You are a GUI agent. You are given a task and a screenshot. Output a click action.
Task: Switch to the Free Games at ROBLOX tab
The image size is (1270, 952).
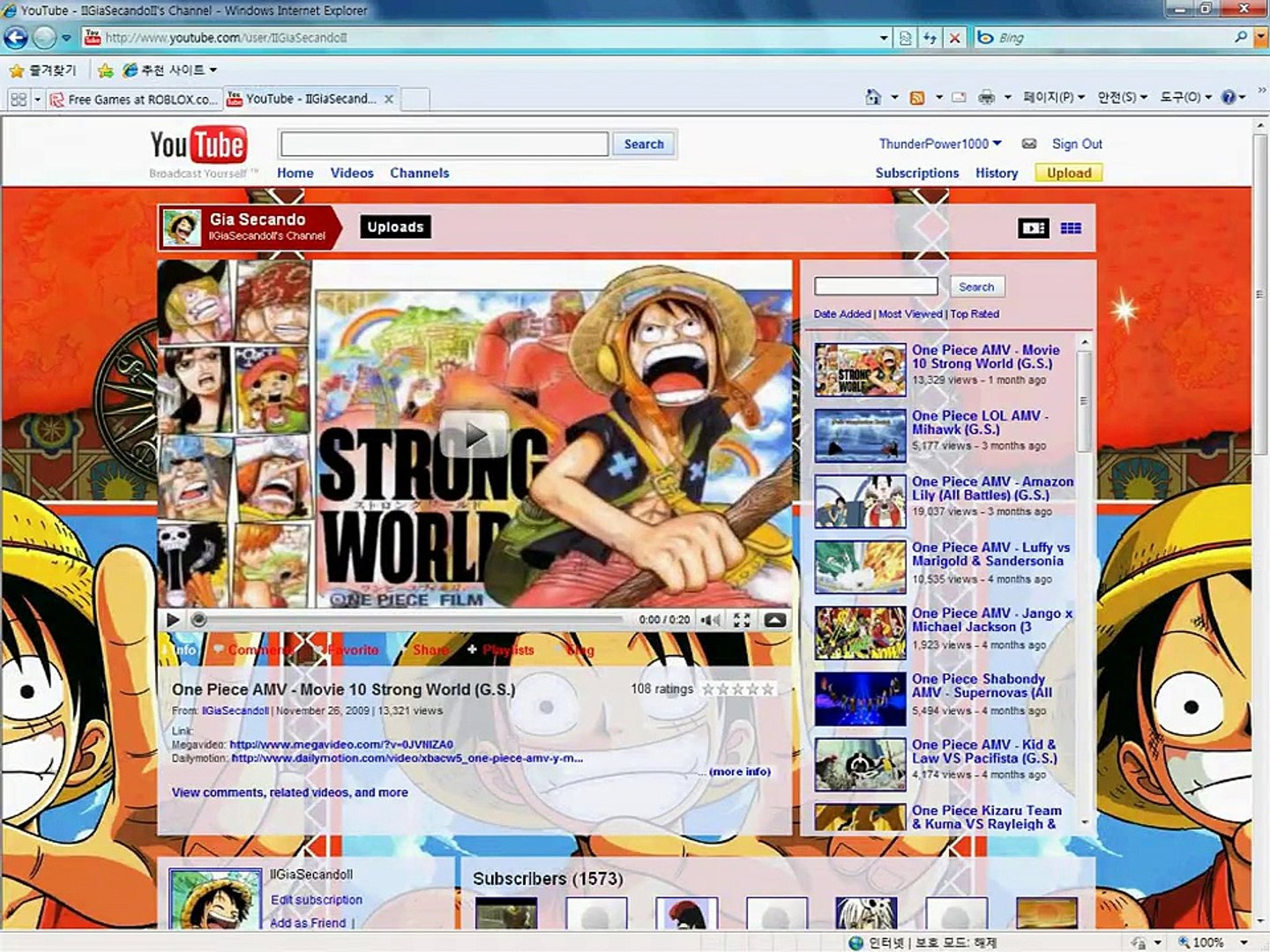[134, 100]
